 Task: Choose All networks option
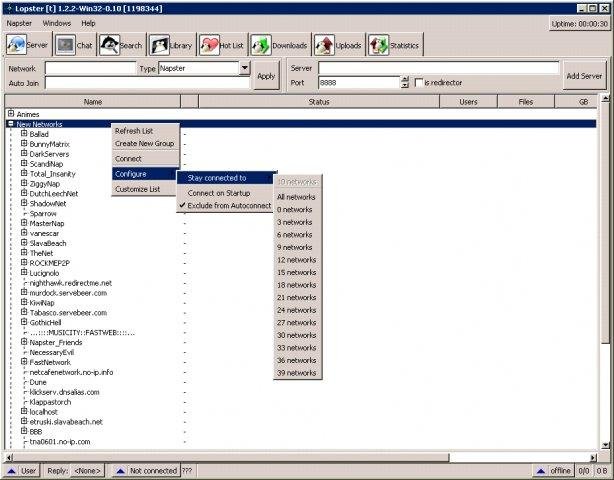297,197
